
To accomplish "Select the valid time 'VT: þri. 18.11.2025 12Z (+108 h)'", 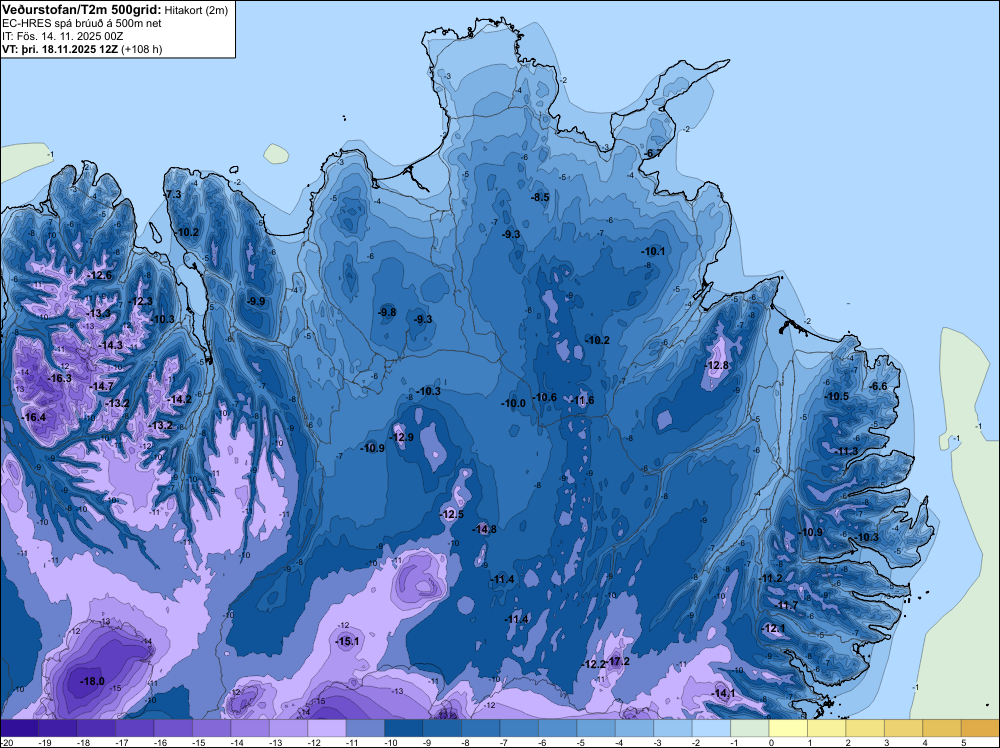I will click(82, 49).
